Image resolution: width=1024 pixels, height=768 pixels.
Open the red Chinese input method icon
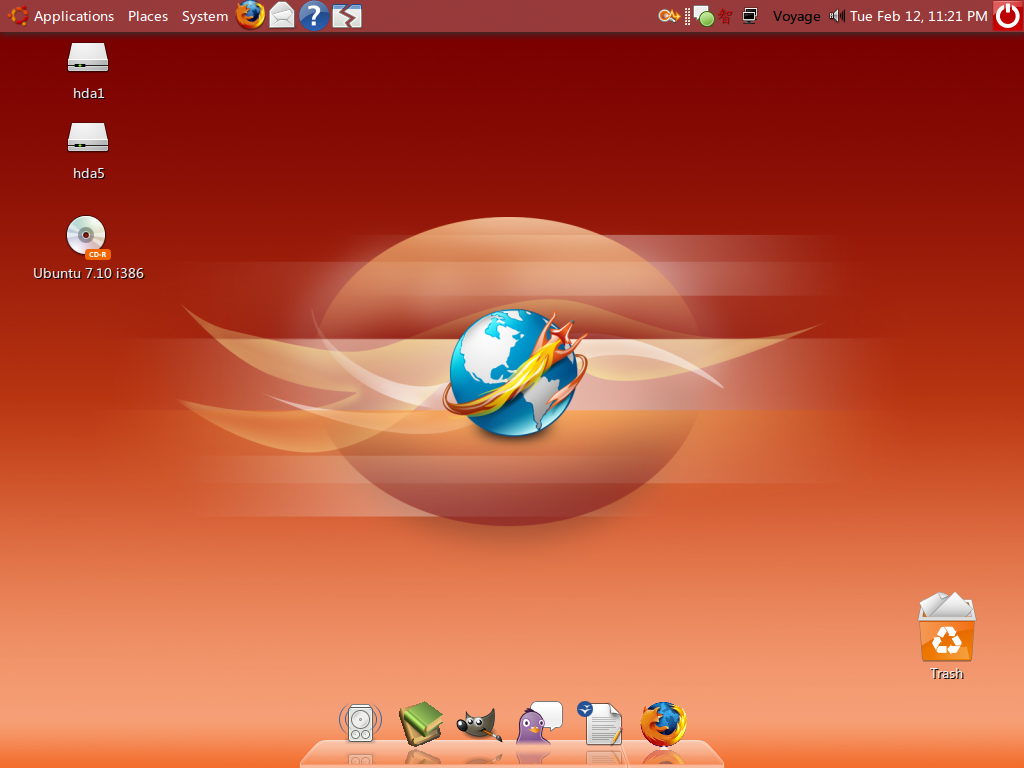[x=725, y=16]
